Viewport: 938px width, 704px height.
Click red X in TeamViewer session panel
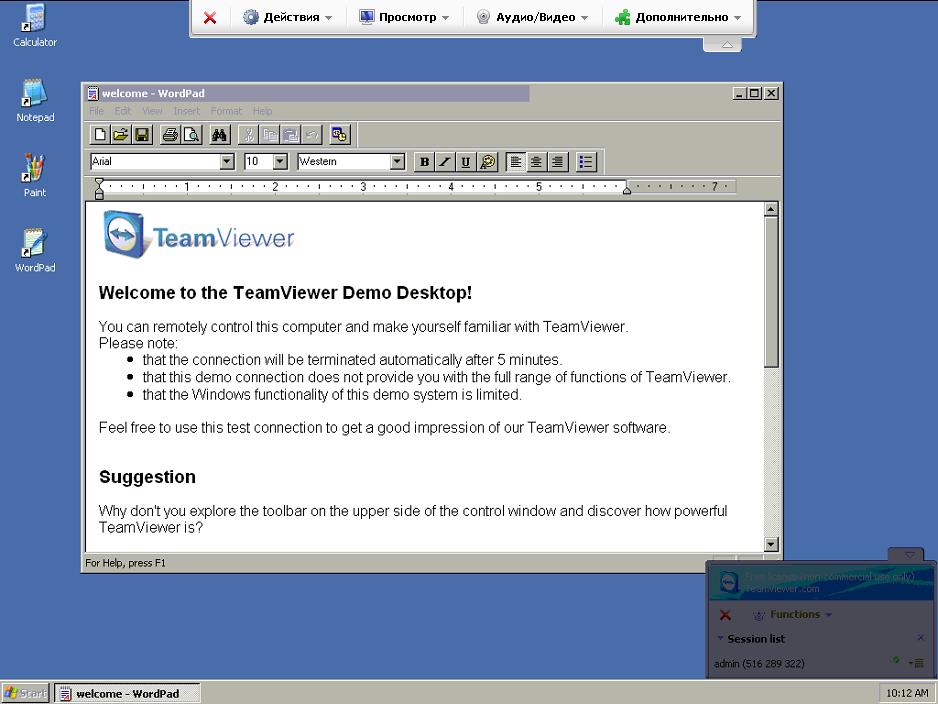[725, 615]
